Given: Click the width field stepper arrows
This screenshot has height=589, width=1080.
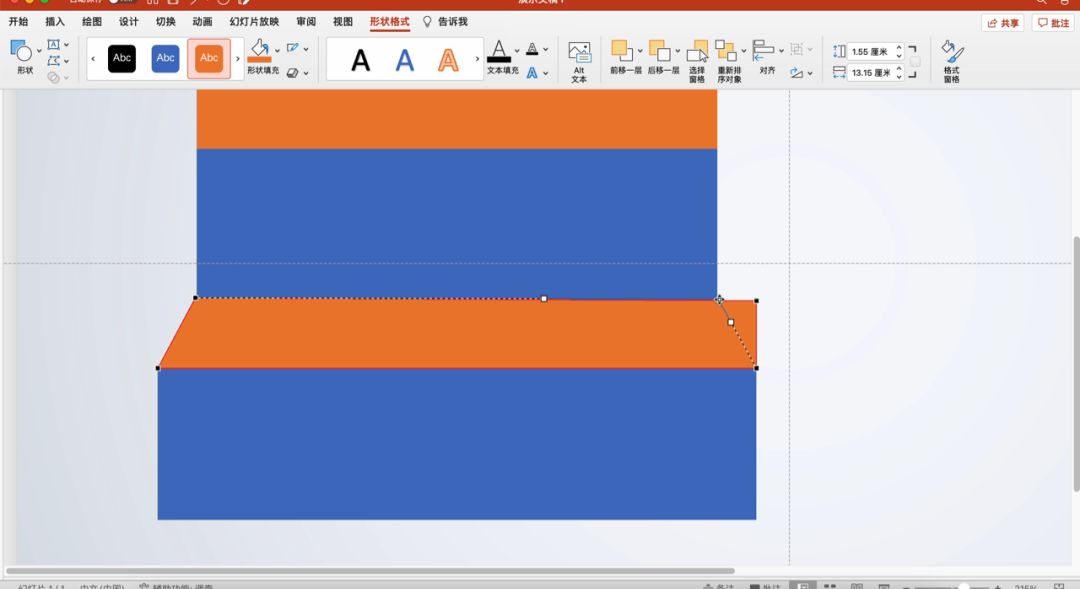Looking at the screenshot, I should (899, 72).
